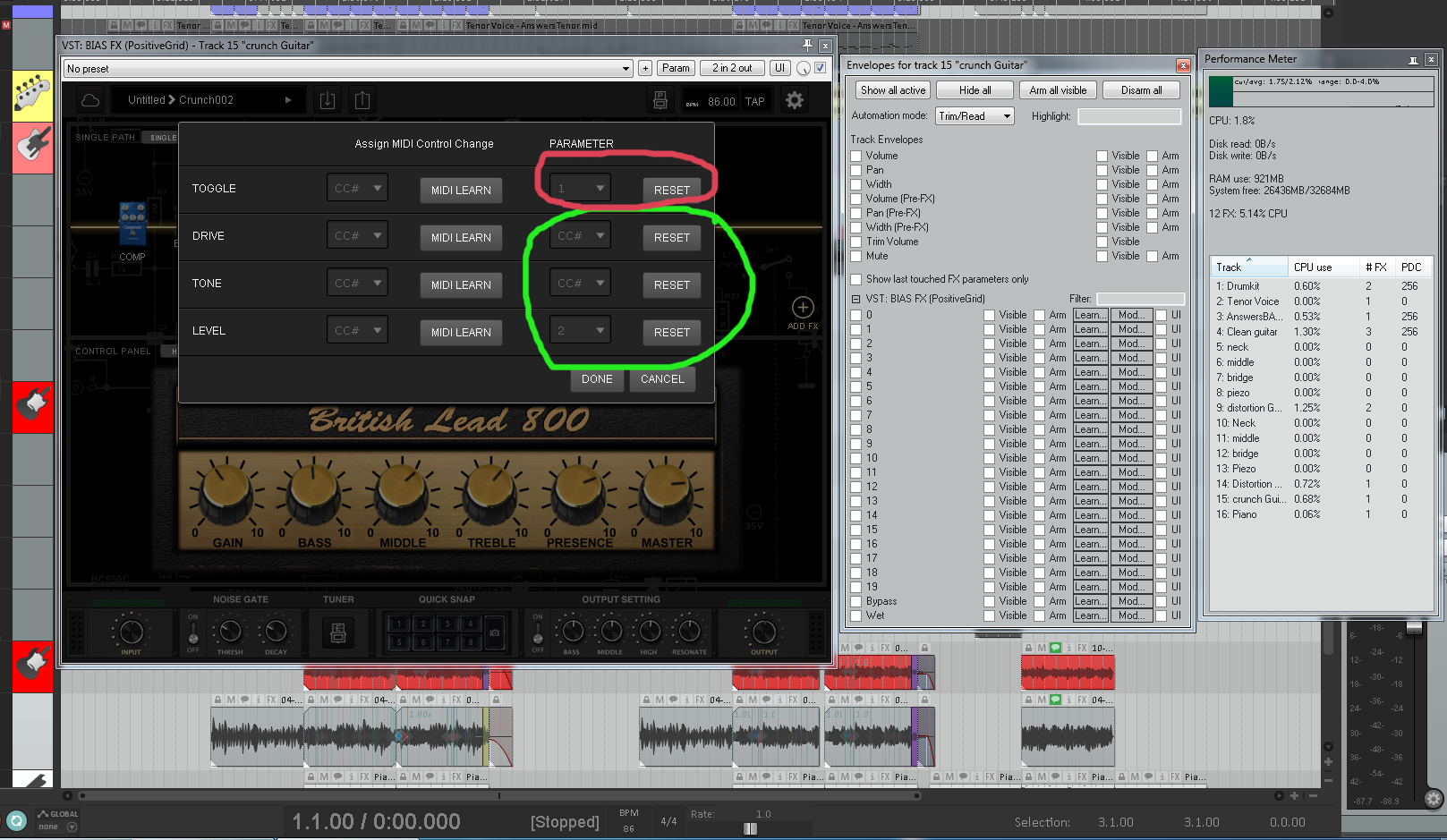Click the BIAS FX export preset icon
The height and width of the screenshot is (840, 1447).
point(362,100)
